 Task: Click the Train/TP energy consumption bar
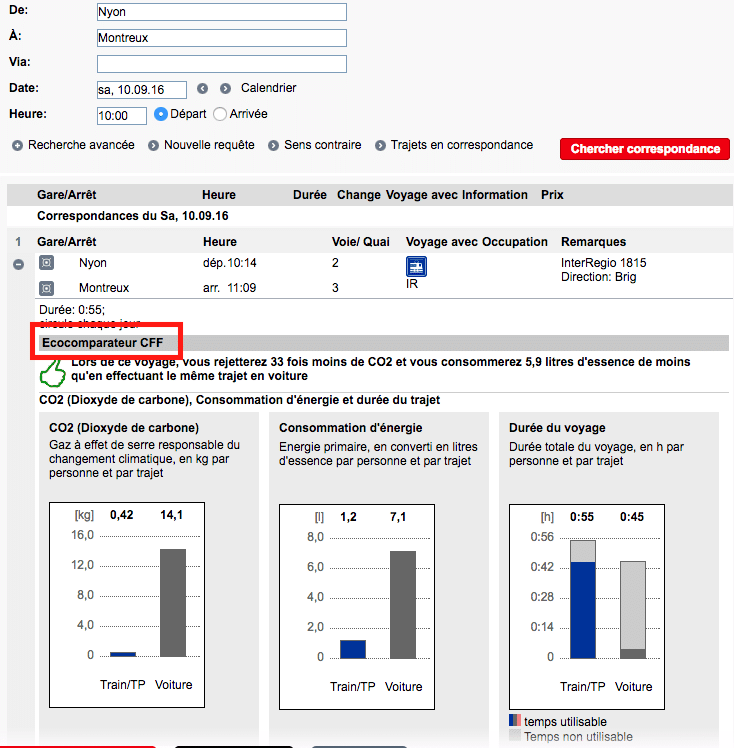point(353,649)
